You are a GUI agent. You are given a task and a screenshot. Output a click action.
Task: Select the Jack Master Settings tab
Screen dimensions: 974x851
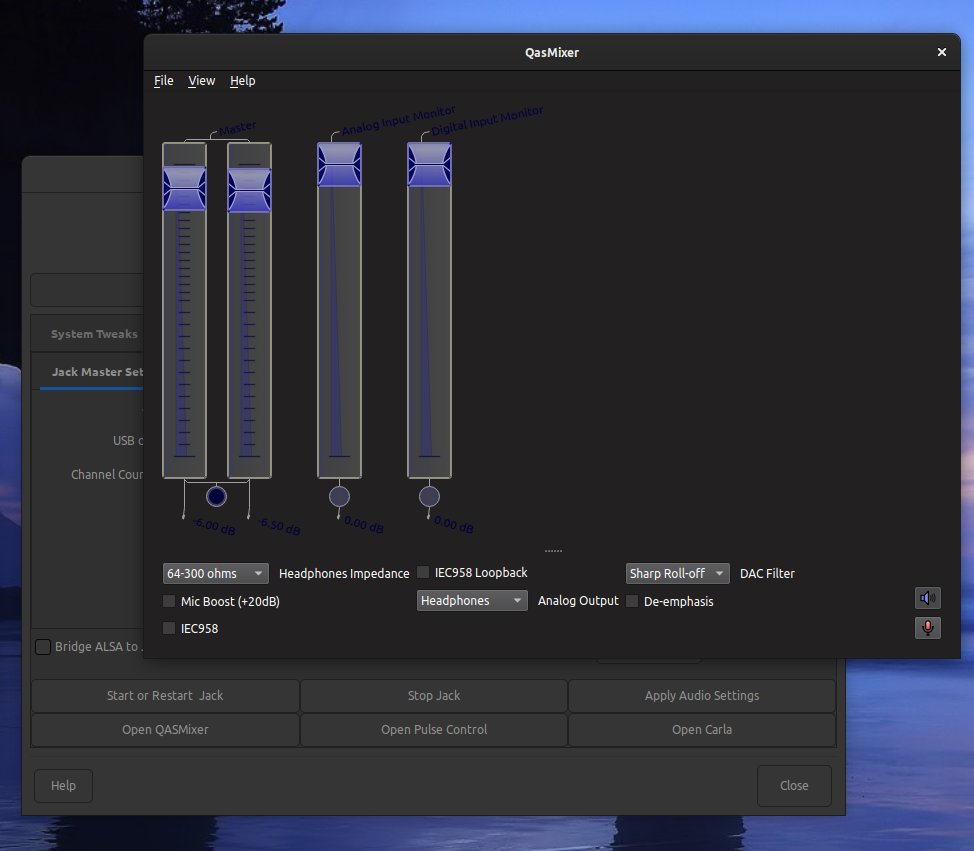click(x=96, y=372)
